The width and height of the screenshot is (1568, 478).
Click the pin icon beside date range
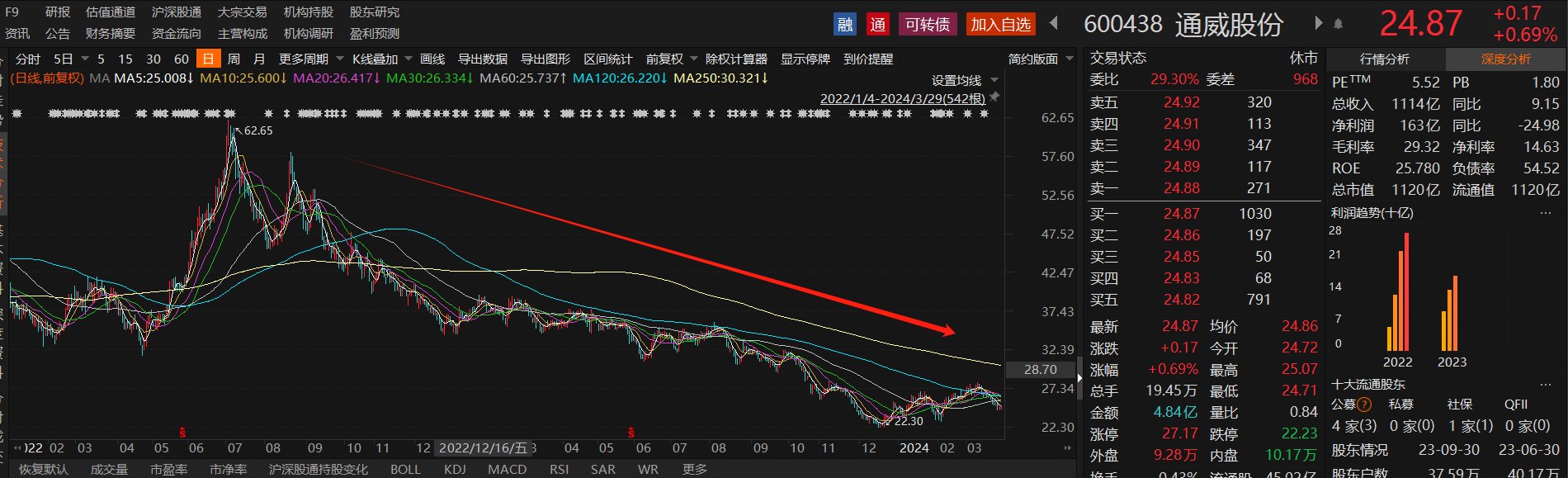tap(994, 97)
